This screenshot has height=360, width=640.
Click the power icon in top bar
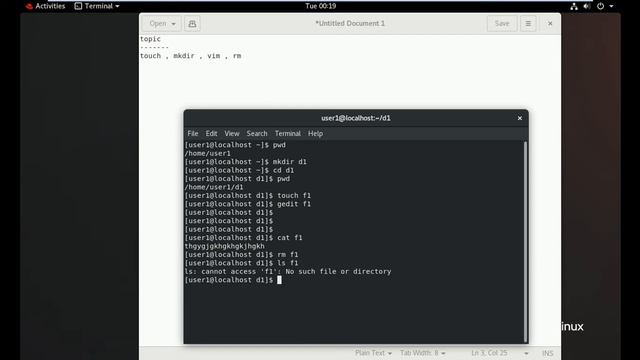click(600, 6)
